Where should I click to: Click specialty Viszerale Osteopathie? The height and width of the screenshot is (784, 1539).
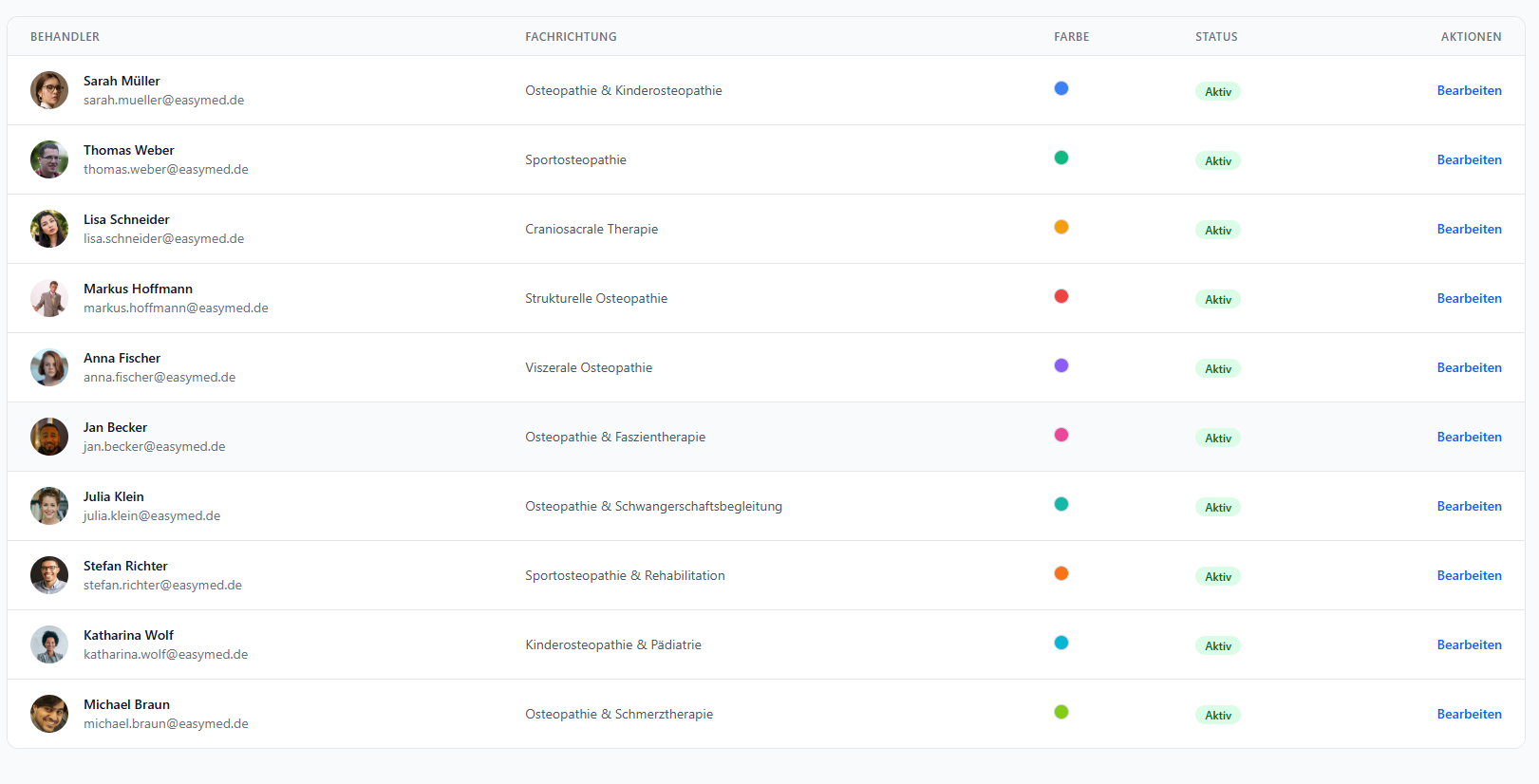click(x=589, y=367)
